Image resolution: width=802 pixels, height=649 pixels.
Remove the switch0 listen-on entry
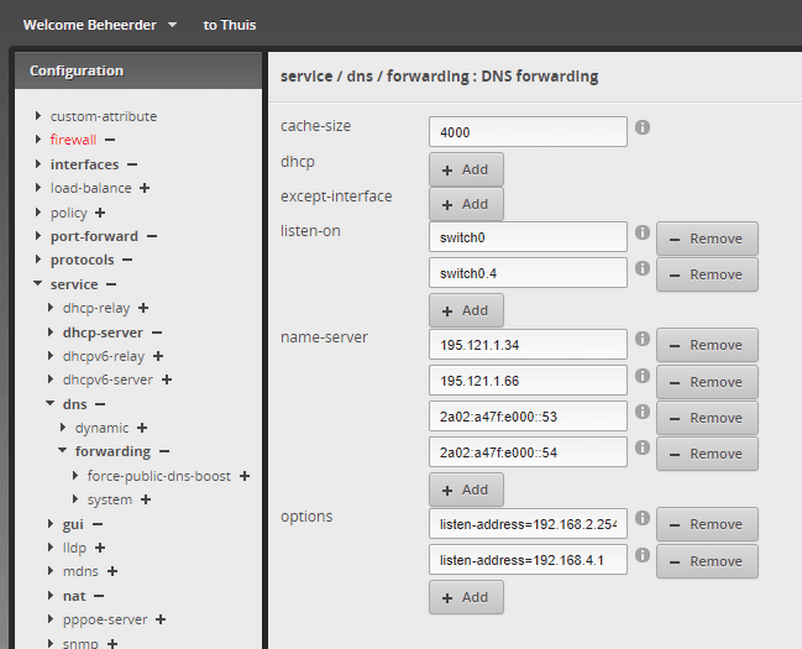pyautogui.click(x=706, y=239)
